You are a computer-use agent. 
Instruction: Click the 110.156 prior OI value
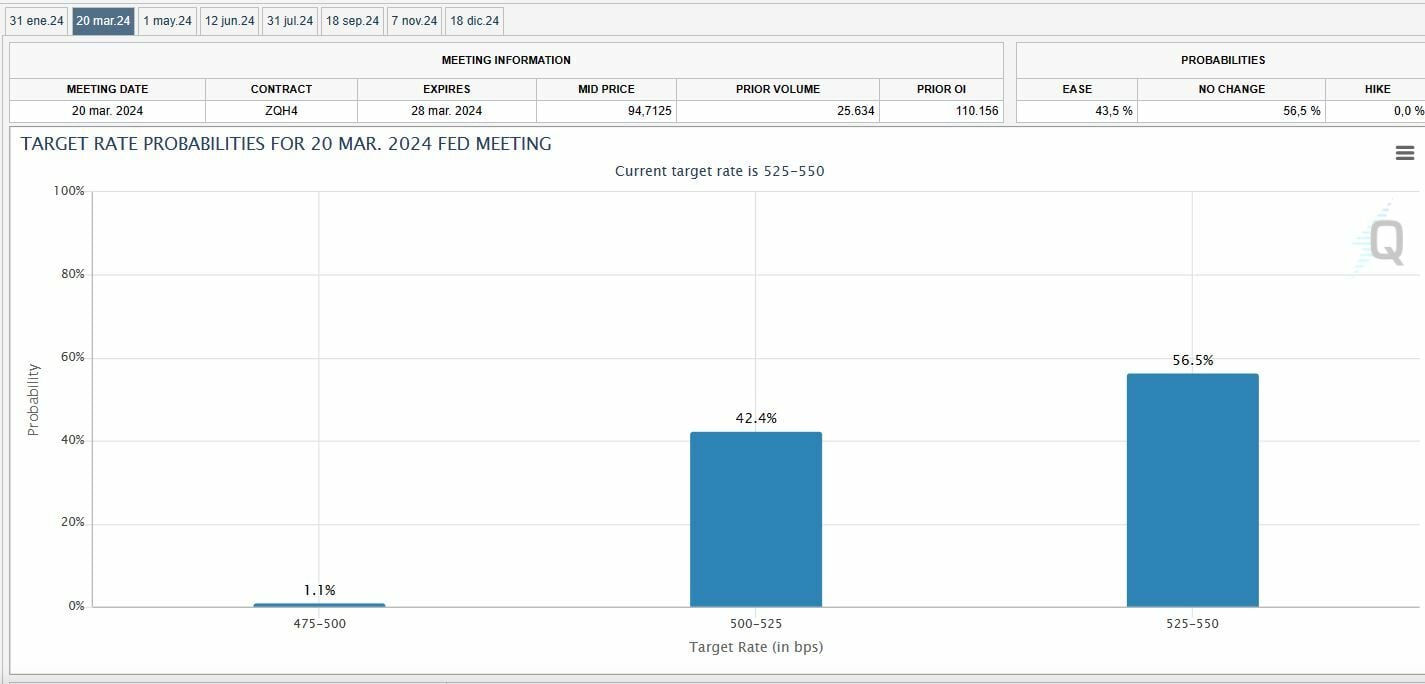(977, 111)
